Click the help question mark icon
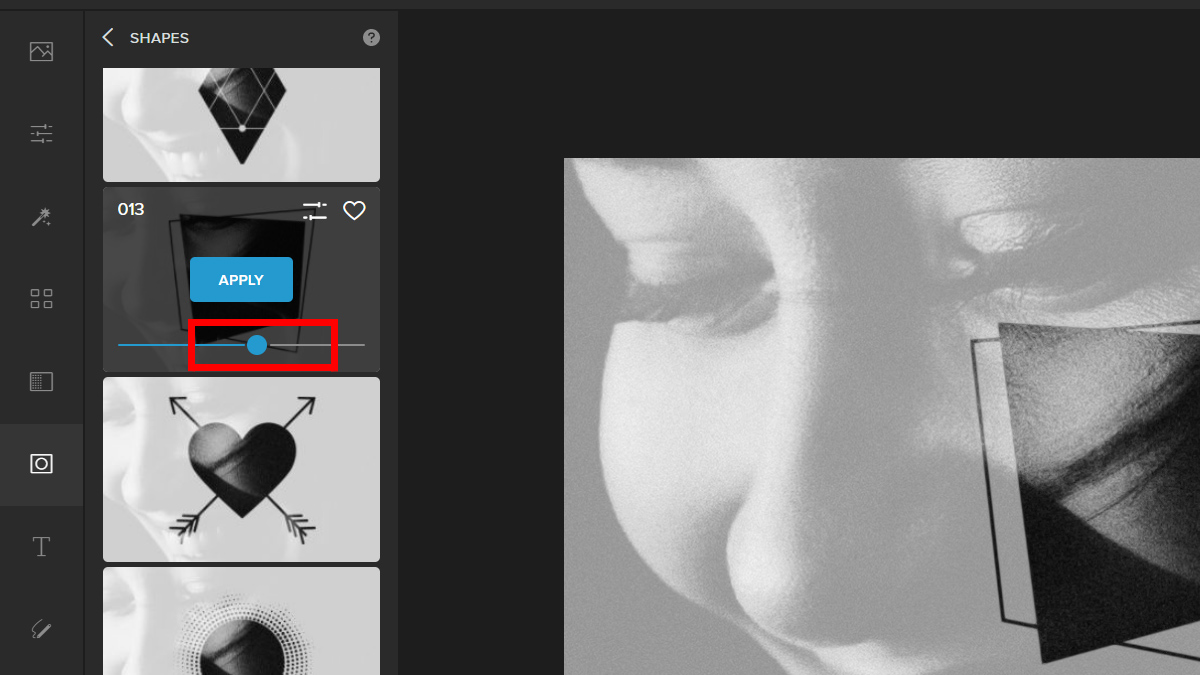Screen dimensions: 1200x675 tap(371, 38)
